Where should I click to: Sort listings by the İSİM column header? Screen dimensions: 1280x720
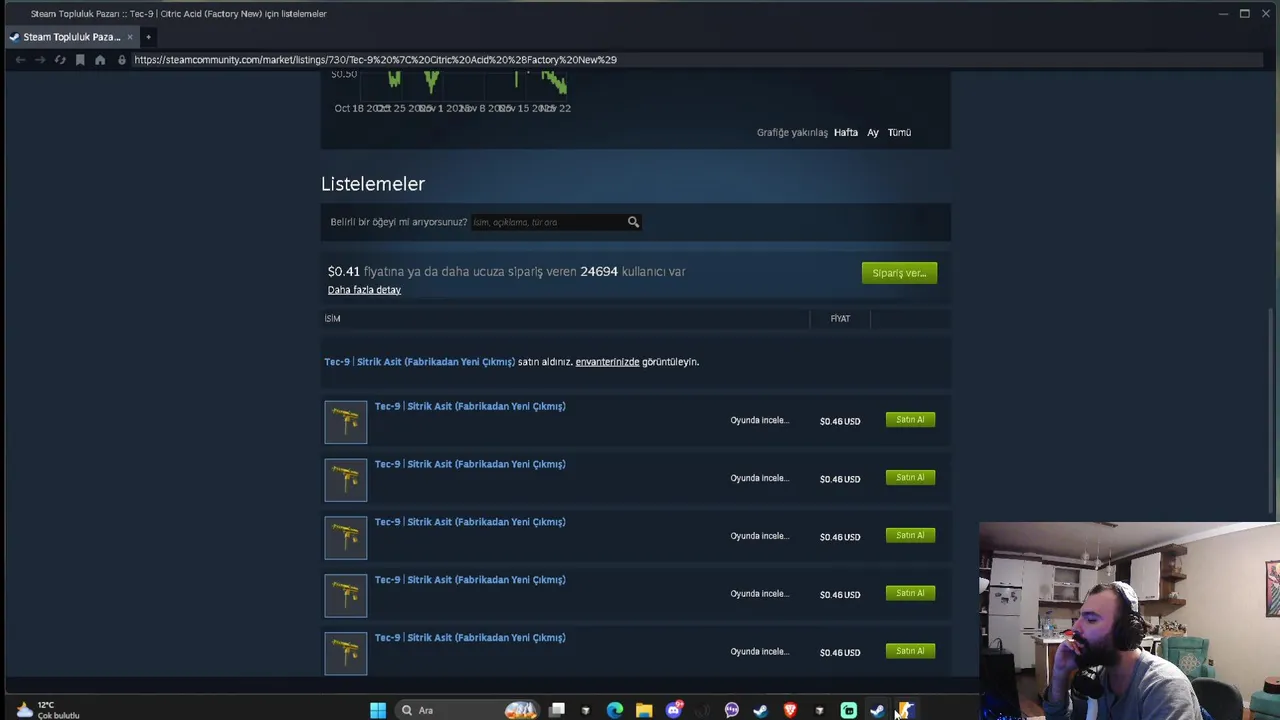[332, 319]
